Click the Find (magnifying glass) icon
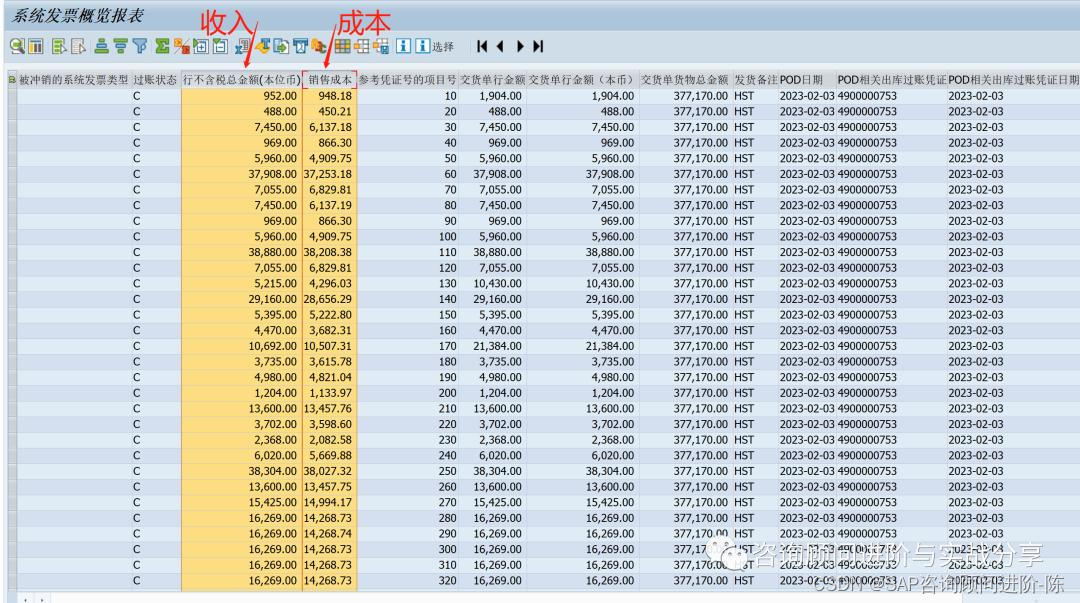Image resolution: width=1080 pixels, height=603 pixels. tap(16, 45)
